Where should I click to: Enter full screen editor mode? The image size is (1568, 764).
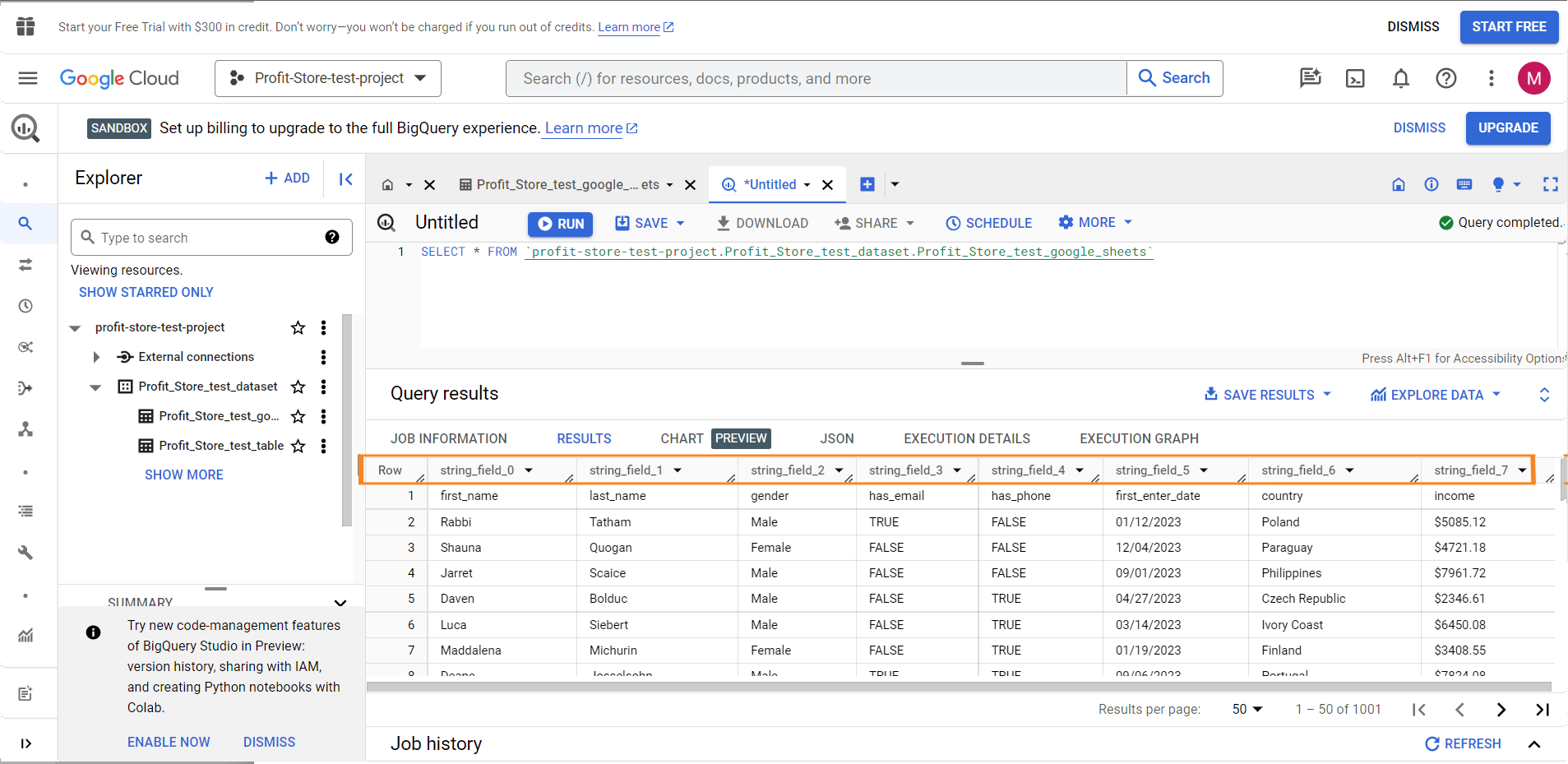1551,184
